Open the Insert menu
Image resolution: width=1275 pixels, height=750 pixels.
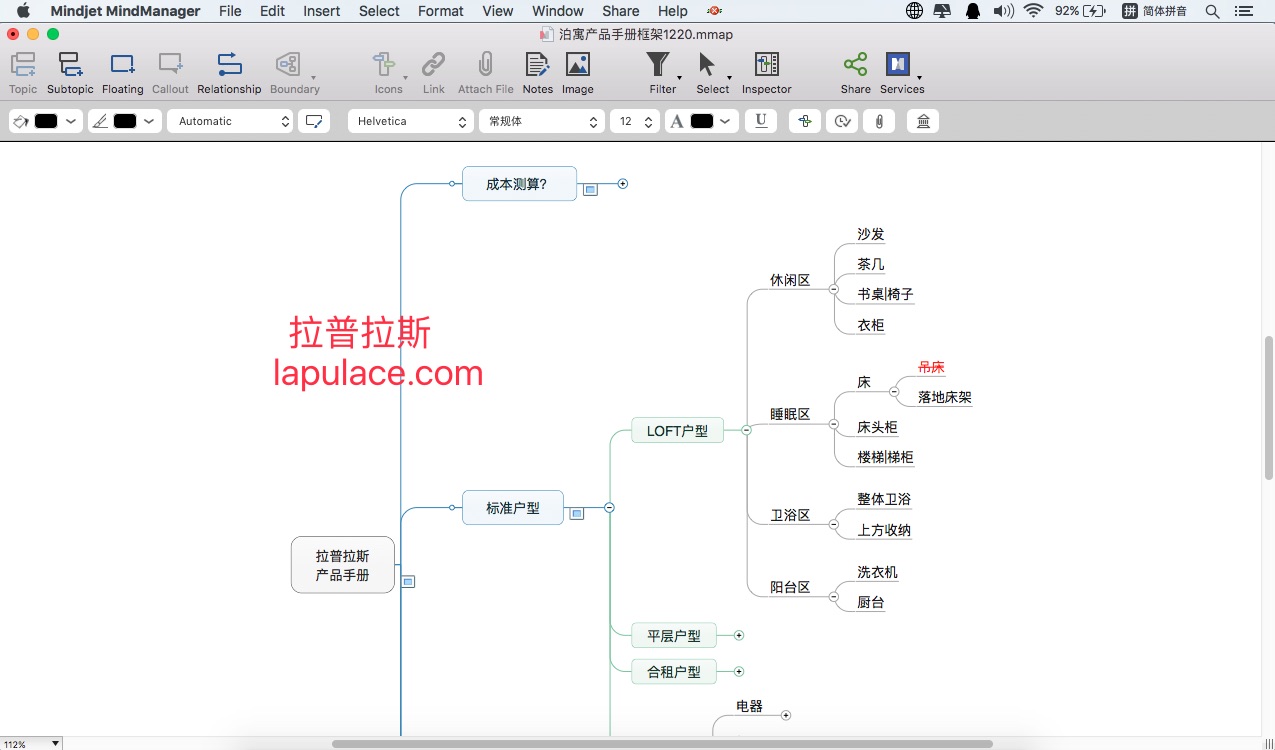click(x=322, y=11)
